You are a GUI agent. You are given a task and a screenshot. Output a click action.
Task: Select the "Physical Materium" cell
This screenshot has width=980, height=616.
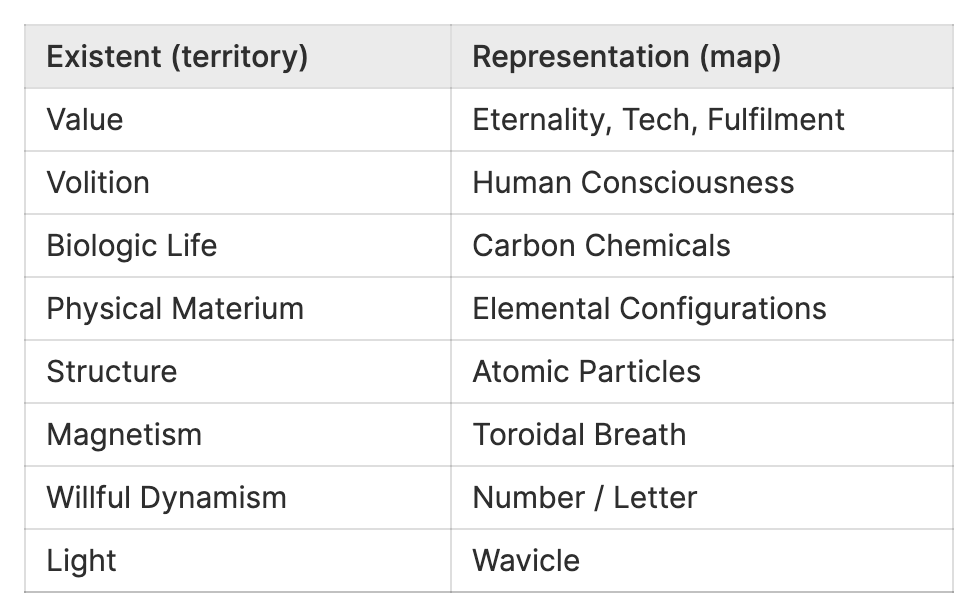(x=175, y=309)
